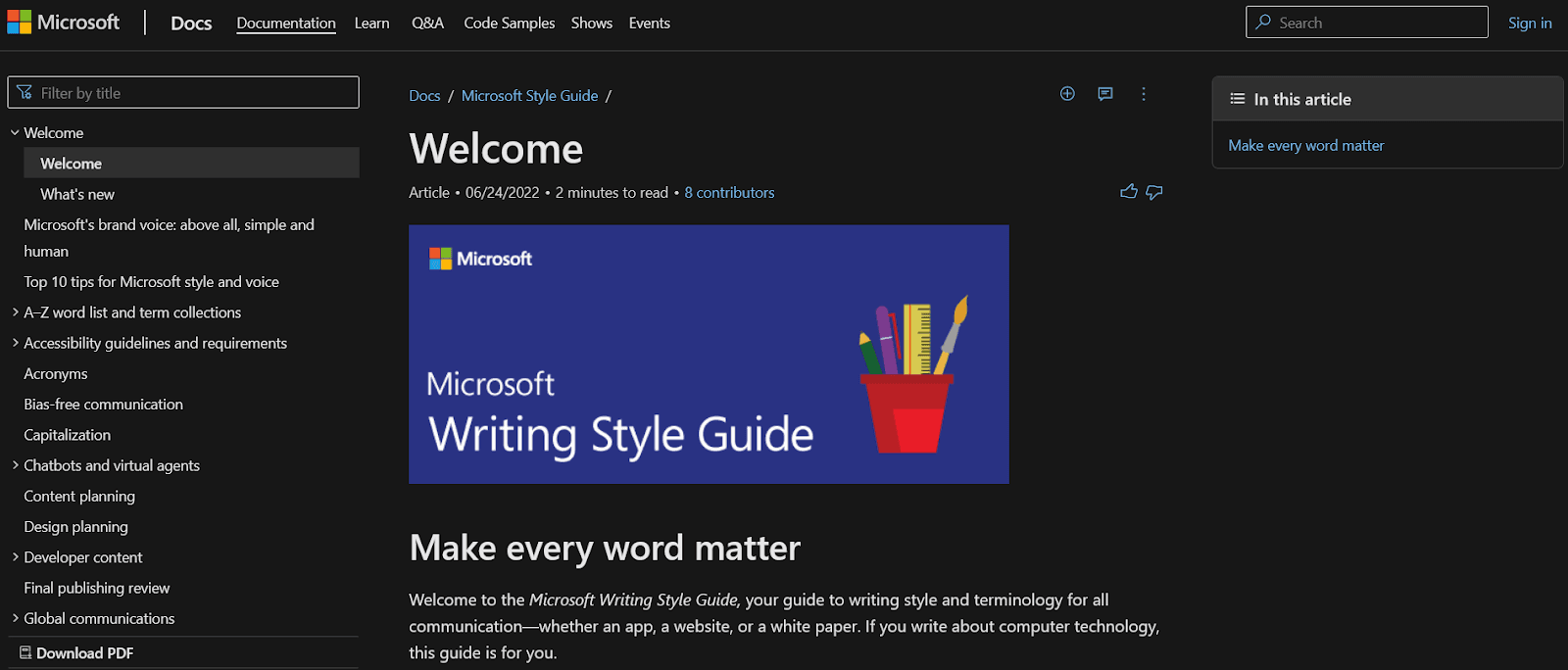1568x670 pixels.
Task: Open the Learn menu item
Action: [x=371, y=24]
